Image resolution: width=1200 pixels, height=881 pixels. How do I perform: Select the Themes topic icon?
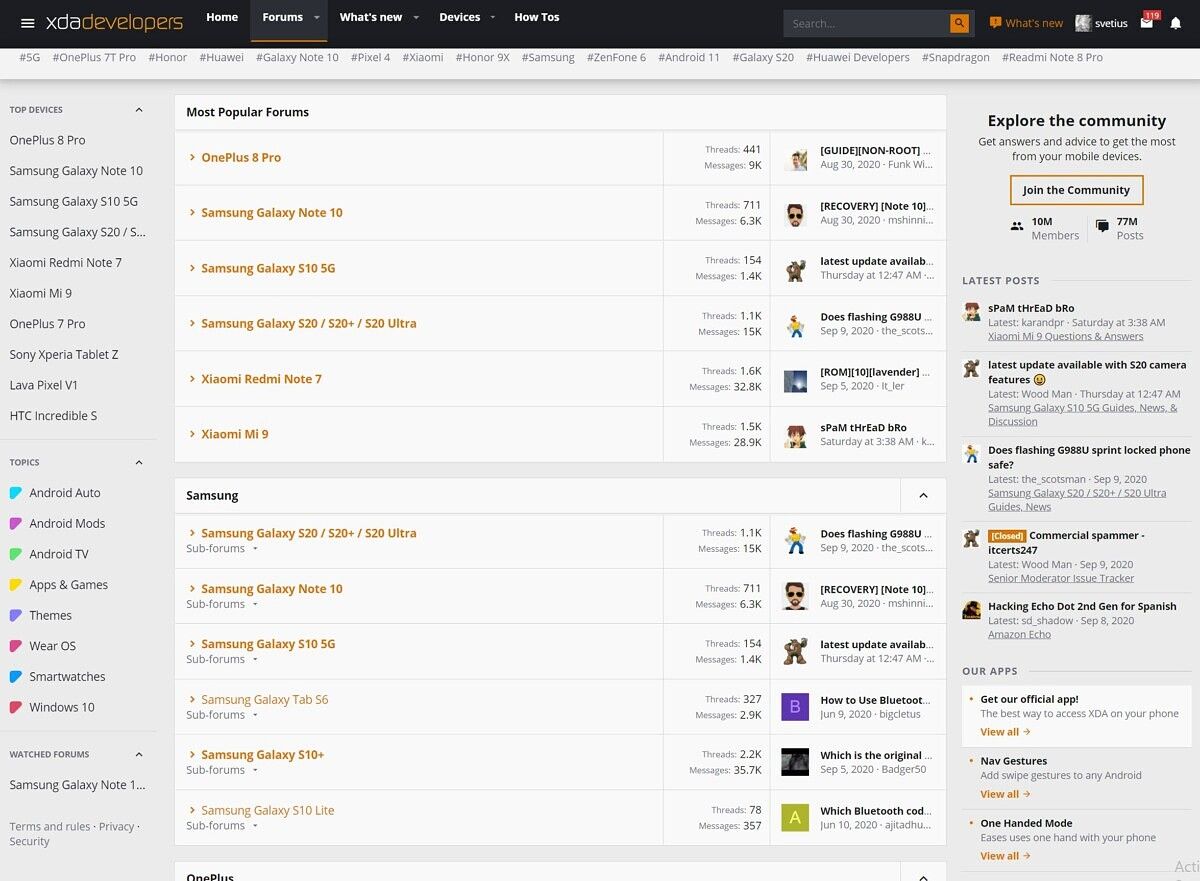pyautogui.click(x=14, y=615)
